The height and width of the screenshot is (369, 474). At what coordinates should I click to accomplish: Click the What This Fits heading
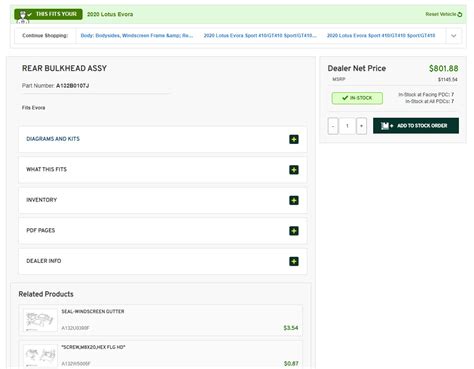coord(46,169)
